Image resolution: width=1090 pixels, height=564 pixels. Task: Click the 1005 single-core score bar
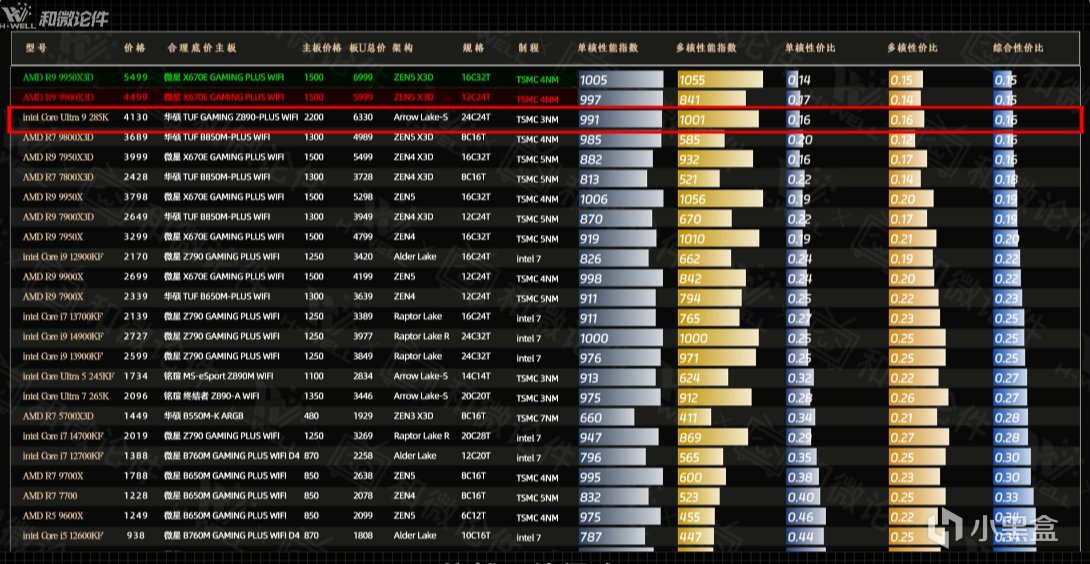coord(621,79)
